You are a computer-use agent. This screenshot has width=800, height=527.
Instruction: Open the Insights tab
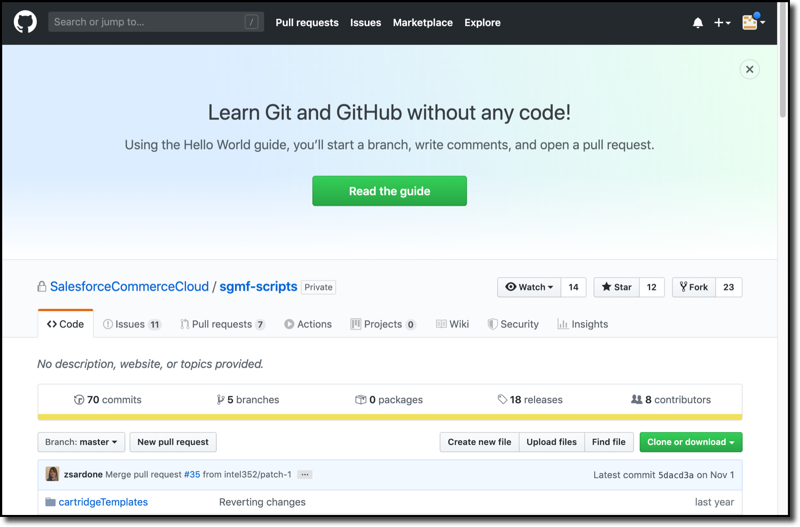[x=583, y=324]
